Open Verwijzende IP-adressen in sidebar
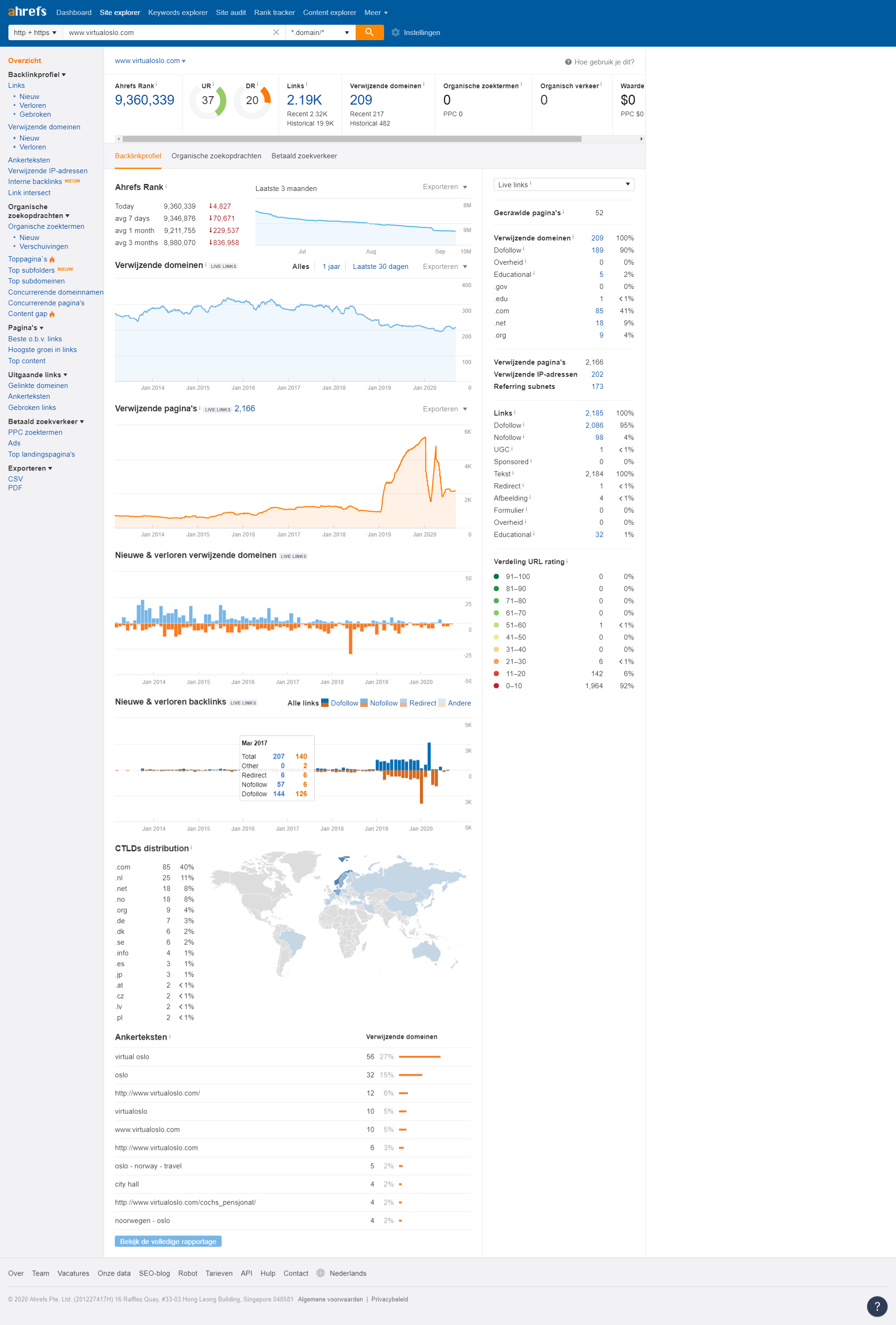This screenshot has width=896, height=1325. tap(48, 171)
